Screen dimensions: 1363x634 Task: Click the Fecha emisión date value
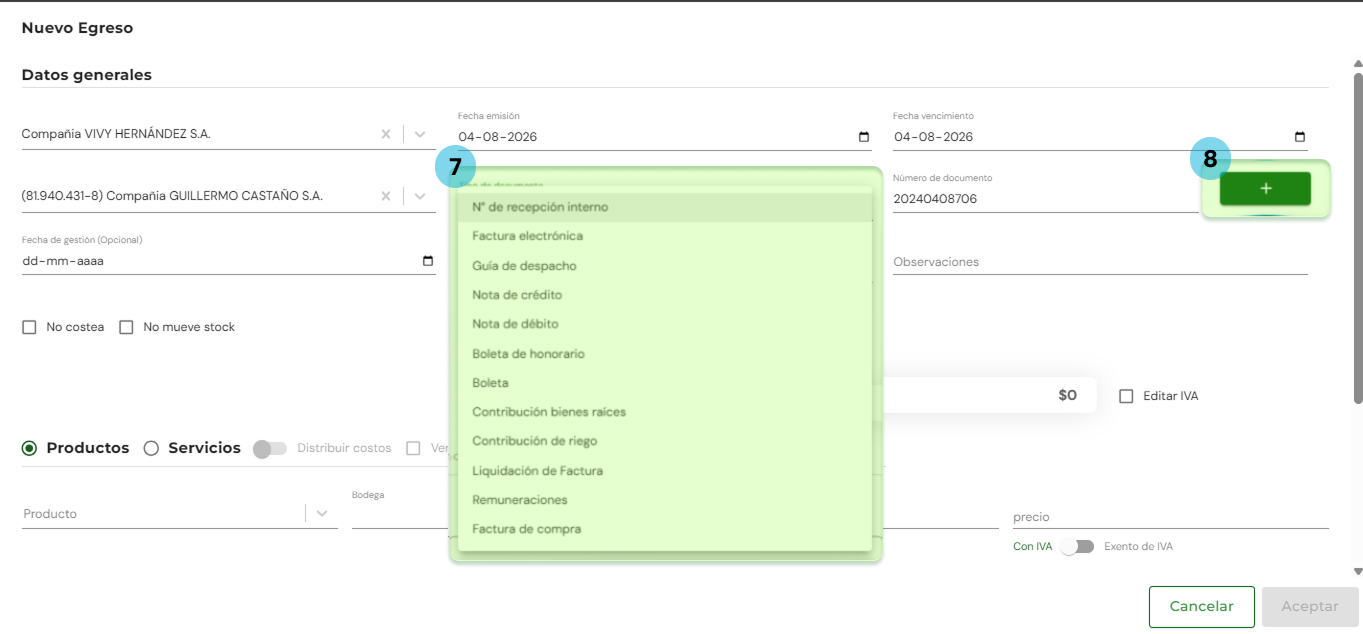[x=498, y=137]
